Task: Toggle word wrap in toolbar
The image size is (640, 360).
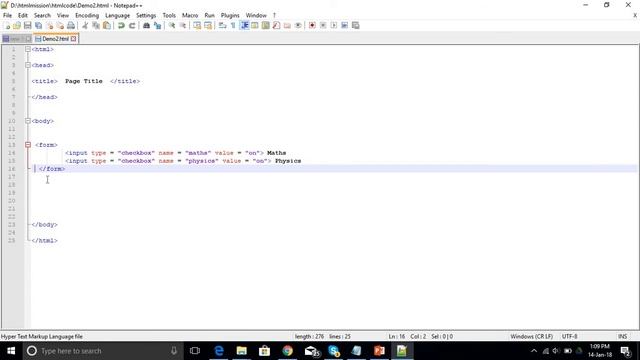Action: (x=222, y=25)
